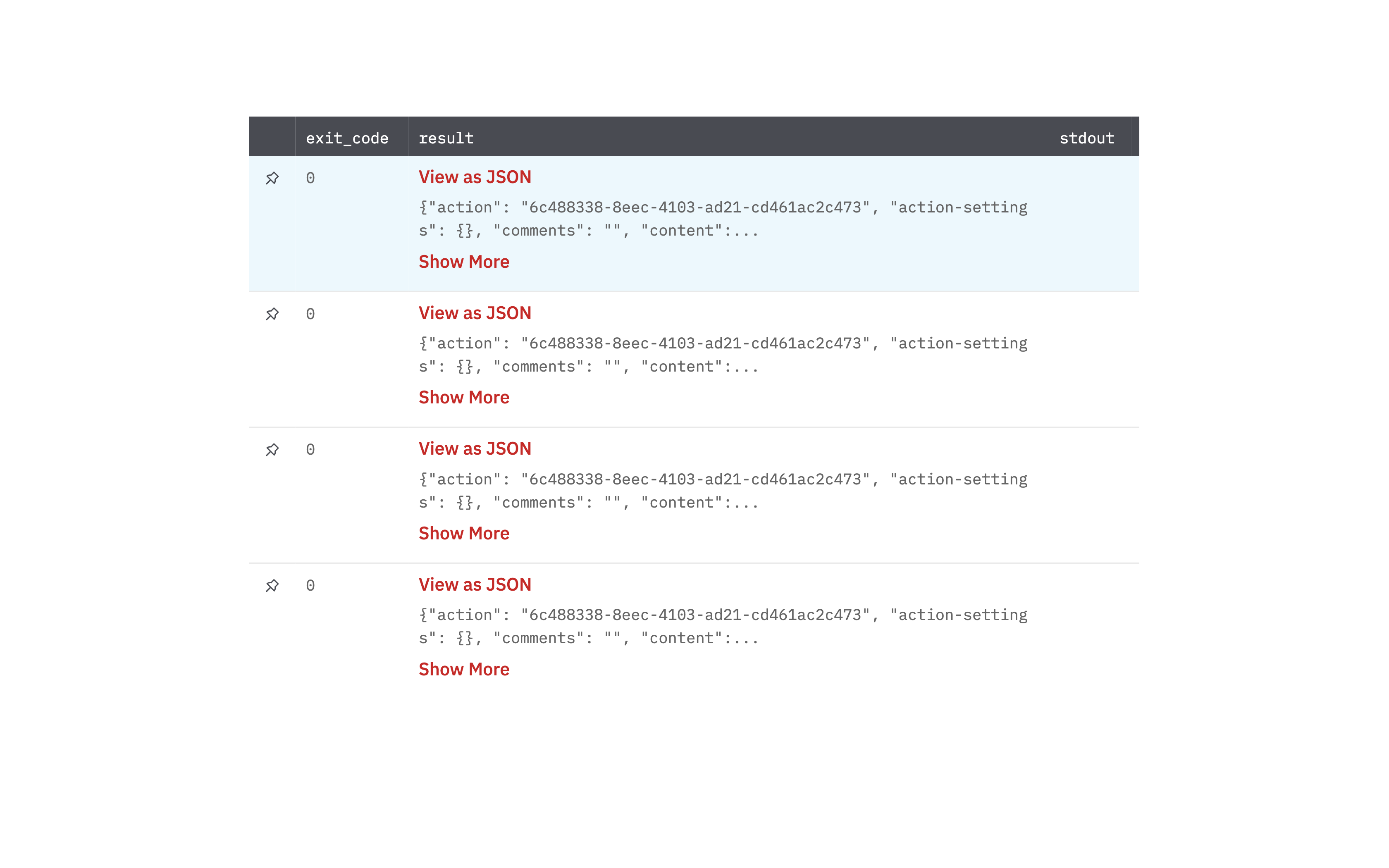Pin the fourth result row
The width and height of the screenshot is (1389, 868).
tap(272, 586)
